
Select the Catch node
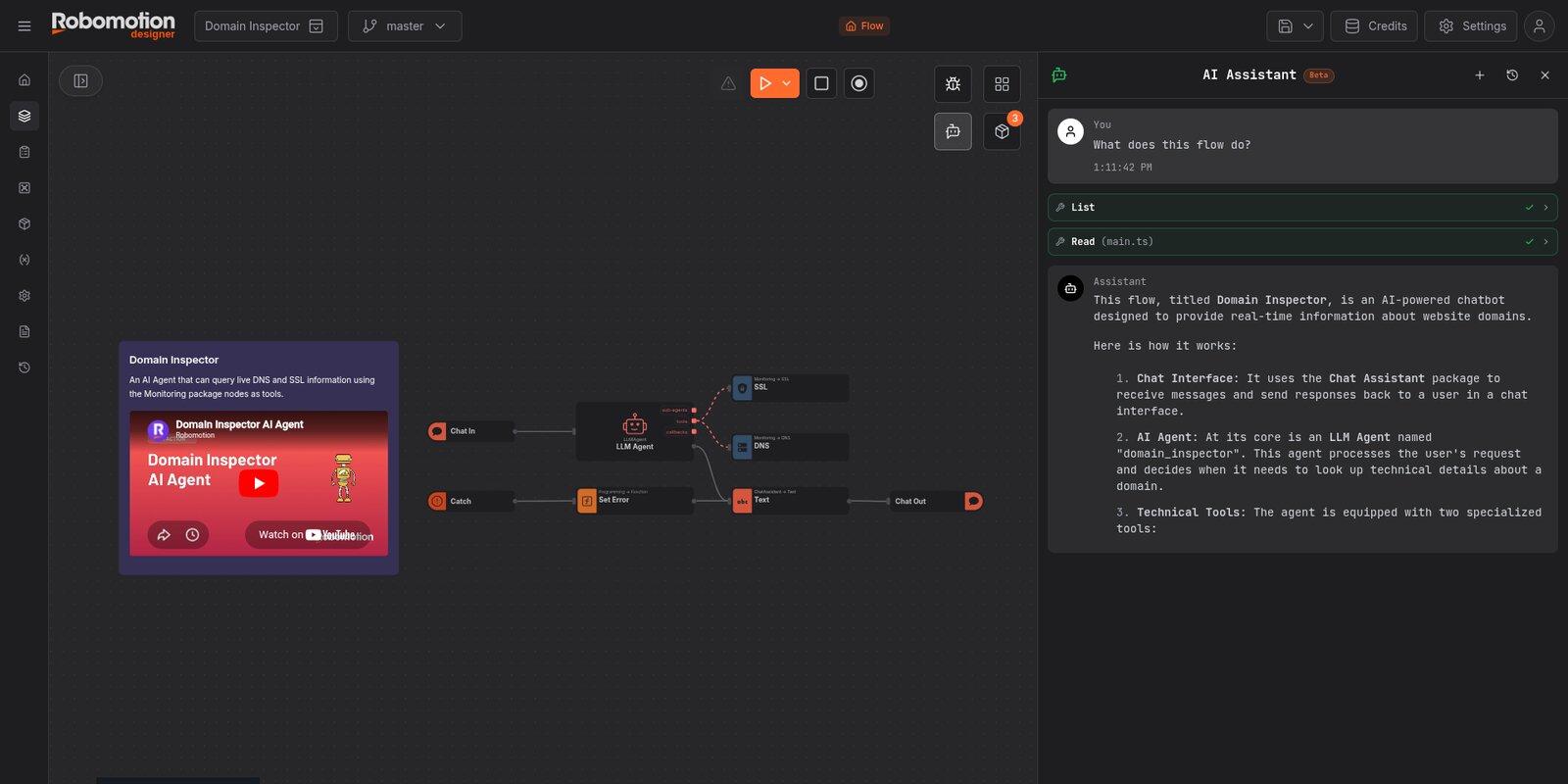pyautogui.click(x=471, y=501)
